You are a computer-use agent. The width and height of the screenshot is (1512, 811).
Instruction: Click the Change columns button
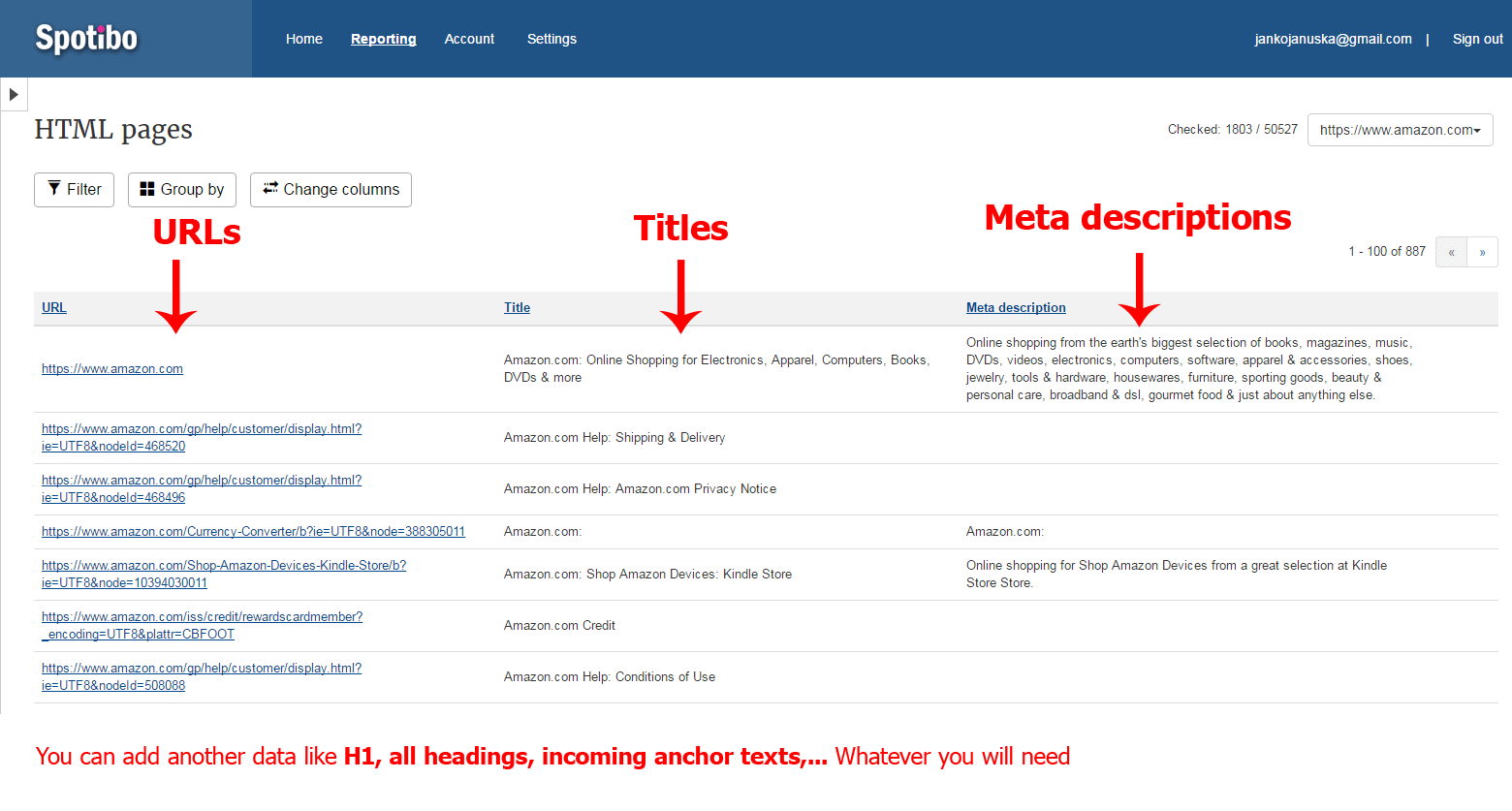tap(331, 190)
